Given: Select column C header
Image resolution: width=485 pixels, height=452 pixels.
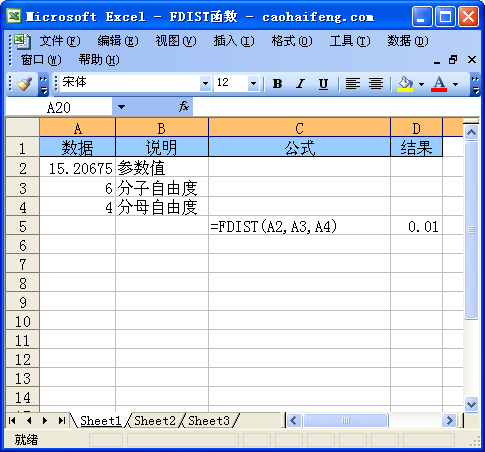Looking at the screenshot, I should pyautogui.click(x=299, y=128).
